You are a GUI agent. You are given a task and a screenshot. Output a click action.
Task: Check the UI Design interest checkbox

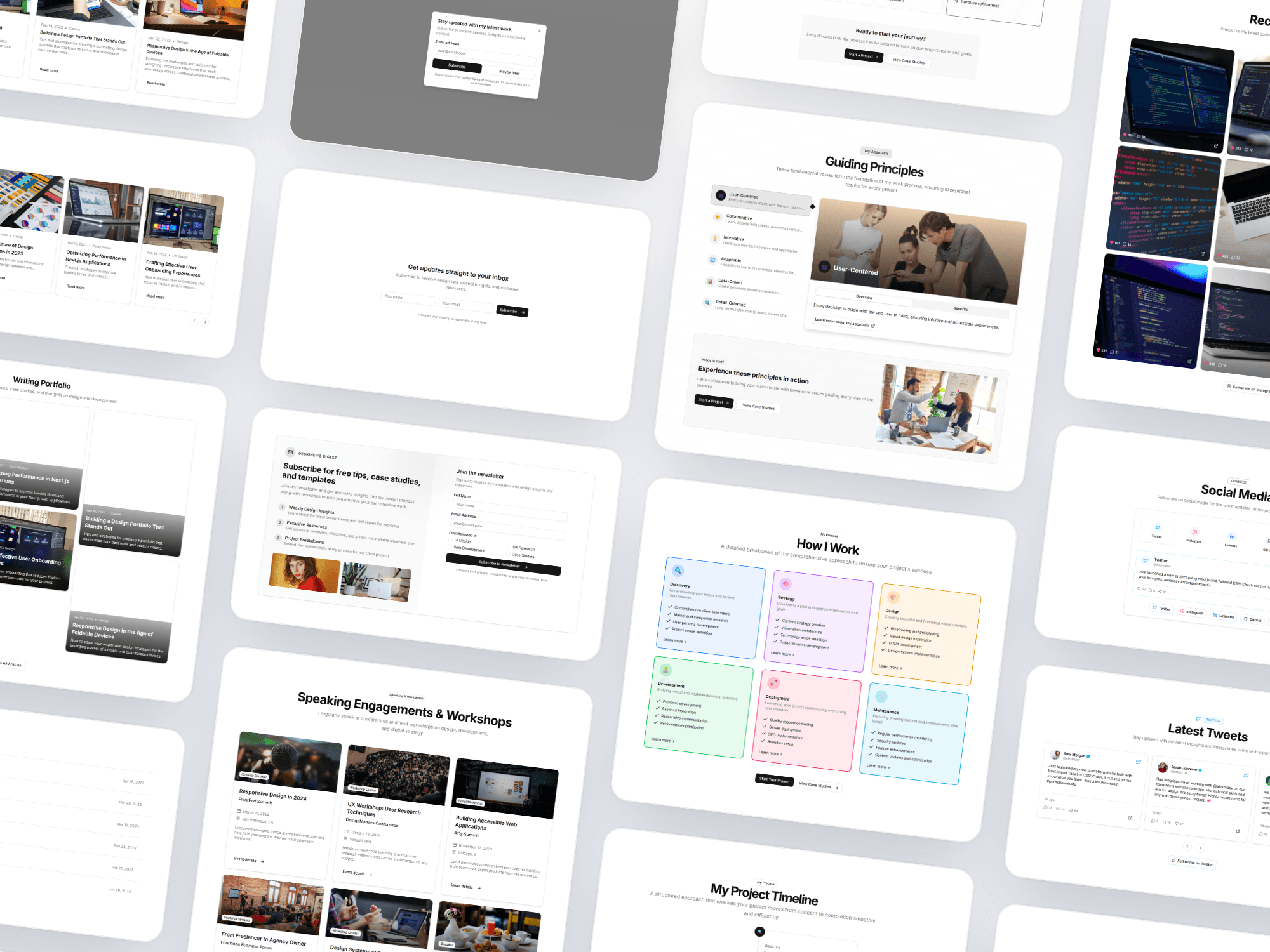451,539
